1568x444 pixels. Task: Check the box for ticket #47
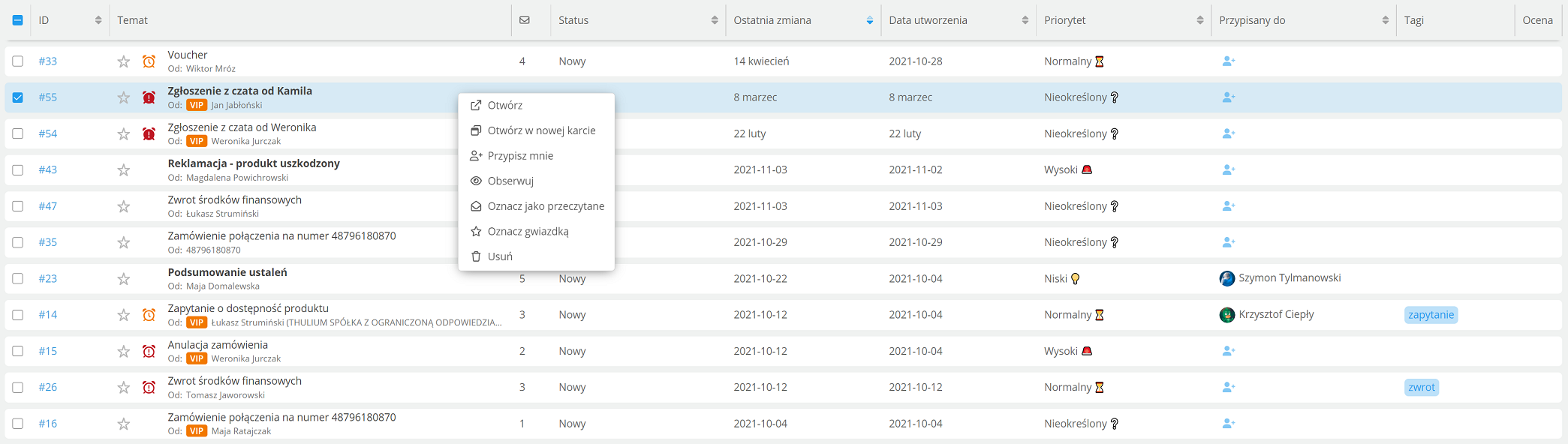pos(18,206)
